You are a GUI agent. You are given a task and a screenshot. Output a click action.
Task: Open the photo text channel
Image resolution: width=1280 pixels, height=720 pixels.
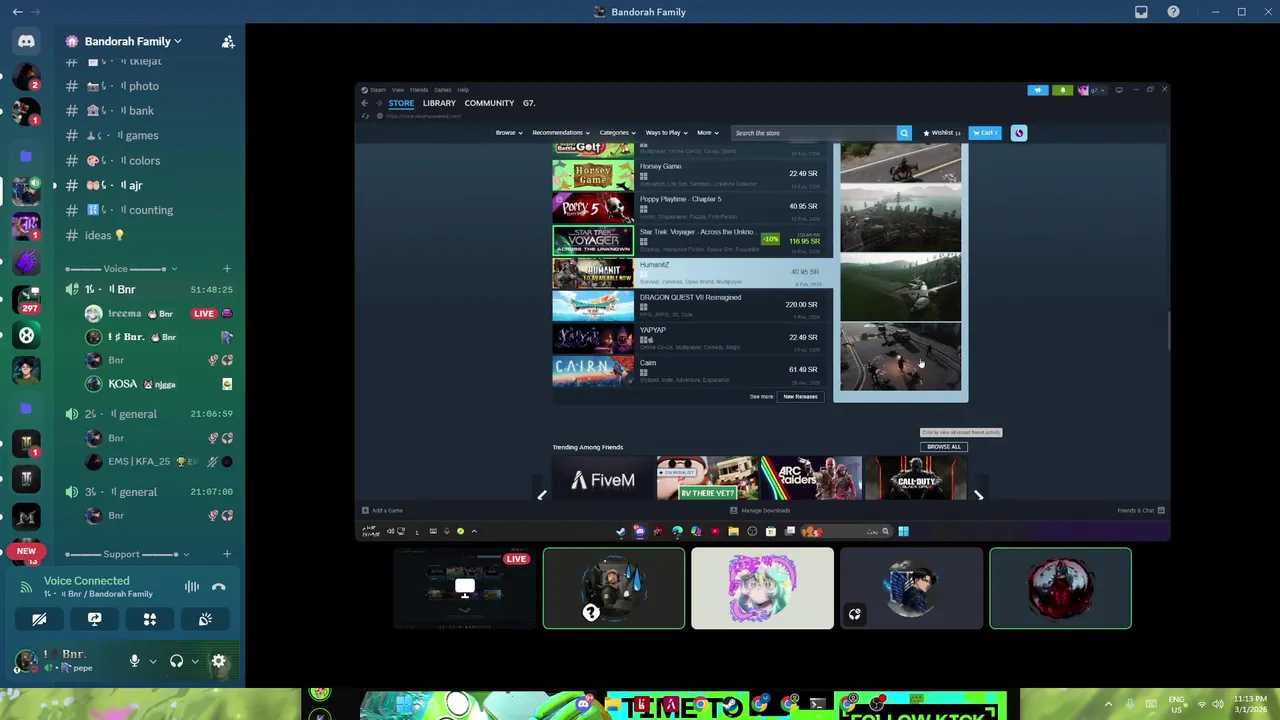click(150, 86)
